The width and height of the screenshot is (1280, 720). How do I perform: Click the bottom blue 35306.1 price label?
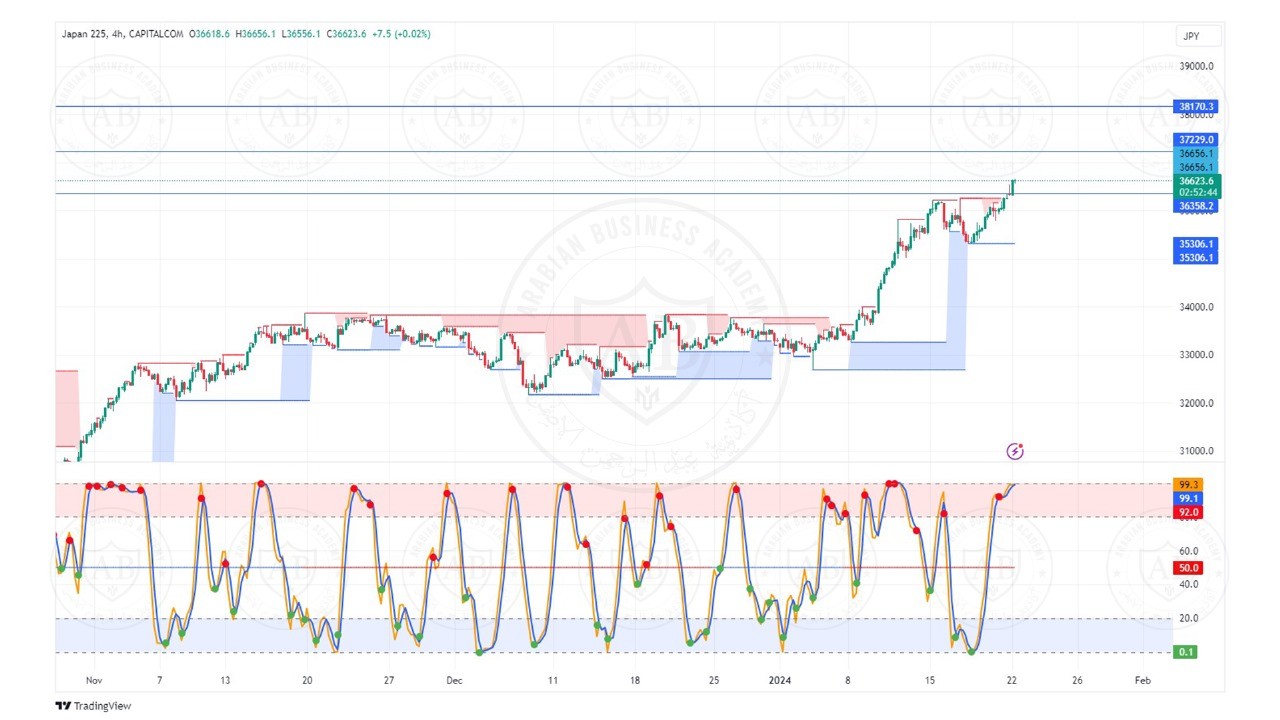[1196, 258]
